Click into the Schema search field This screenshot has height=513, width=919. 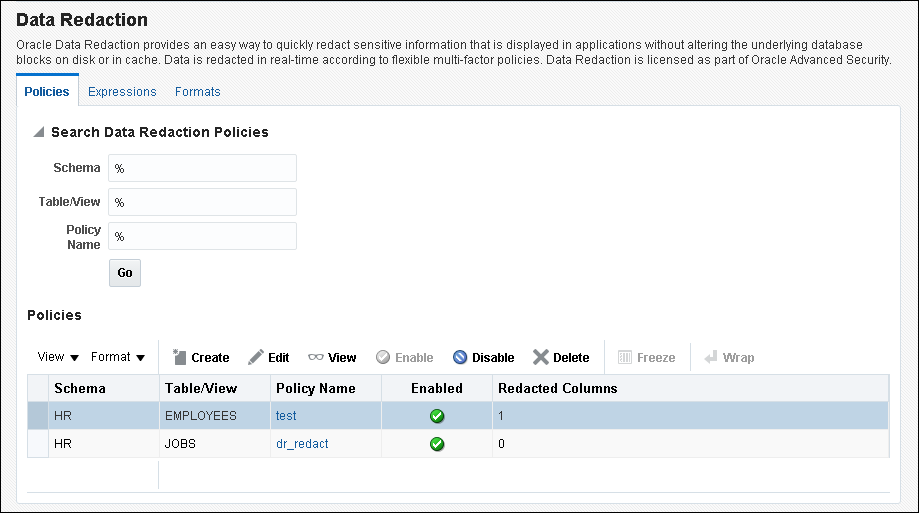pyautogui.click(x=202, y=168)
